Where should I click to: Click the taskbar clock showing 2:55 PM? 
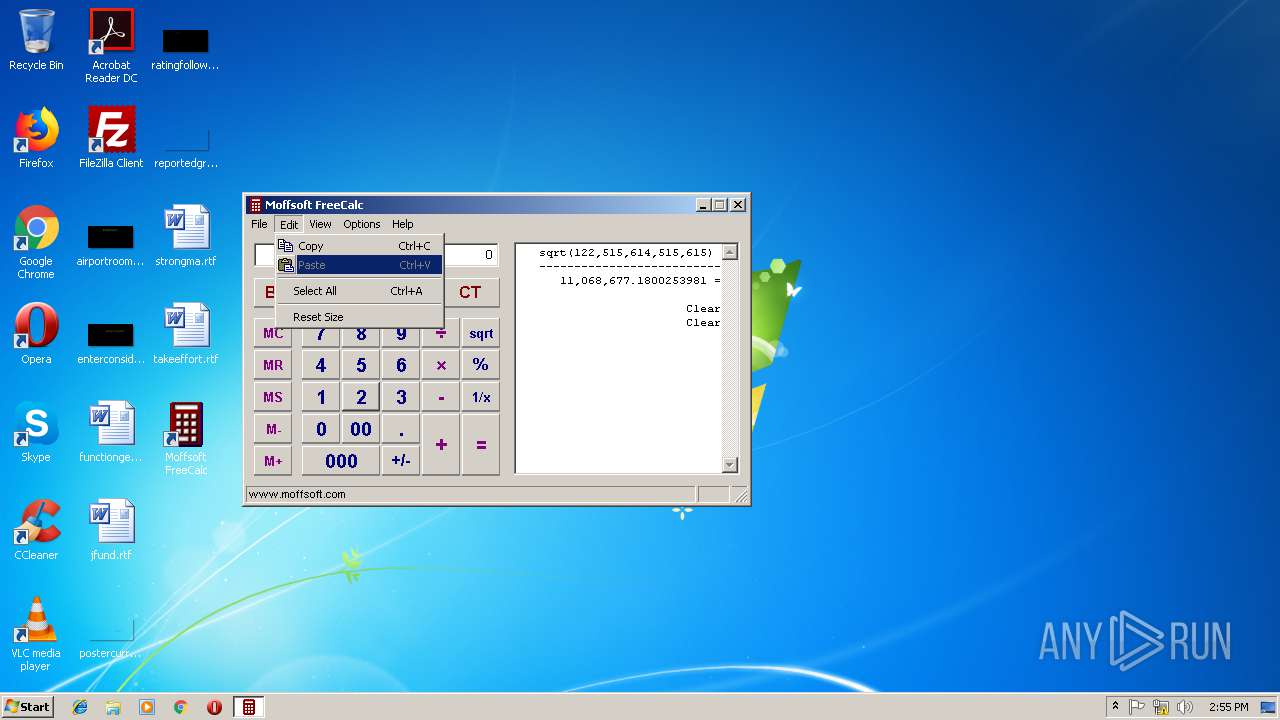[1228, 707]
